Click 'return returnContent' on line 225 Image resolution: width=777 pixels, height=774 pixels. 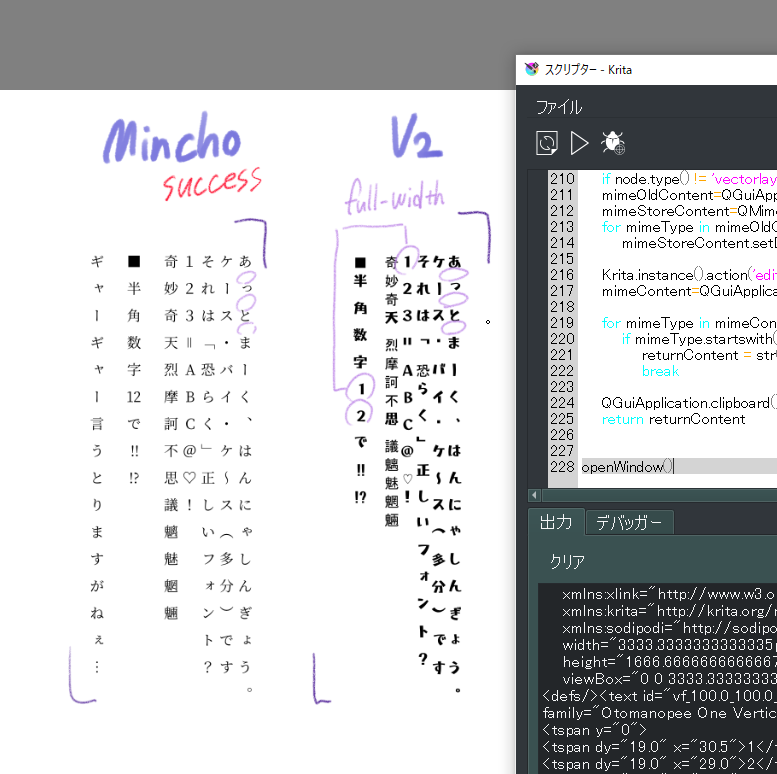click(x=673, y=419)
